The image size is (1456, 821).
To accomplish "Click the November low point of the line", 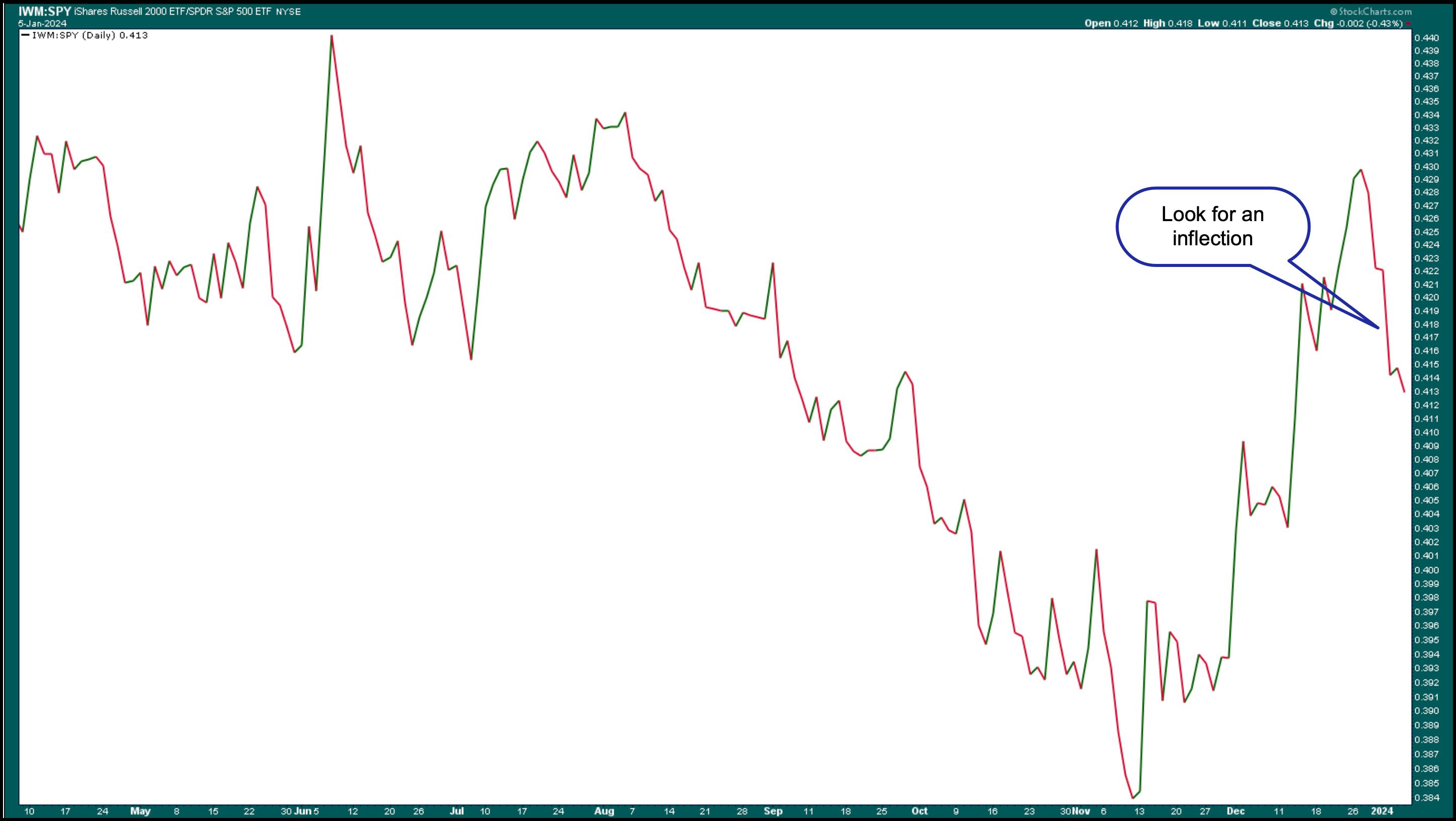I will (x=1133, y=798).
